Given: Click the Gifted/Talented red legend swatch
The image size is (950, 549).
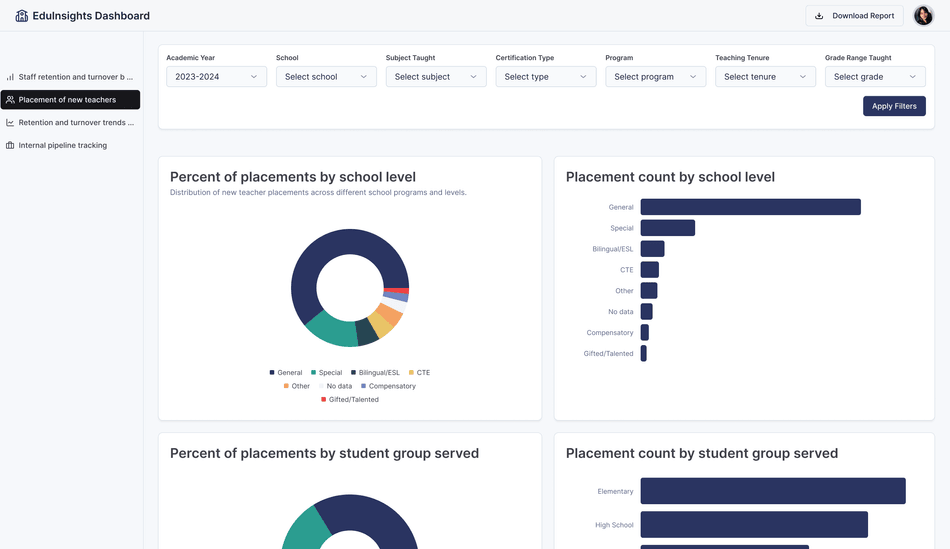Looking at the screenshot, I should coord(323,400).
